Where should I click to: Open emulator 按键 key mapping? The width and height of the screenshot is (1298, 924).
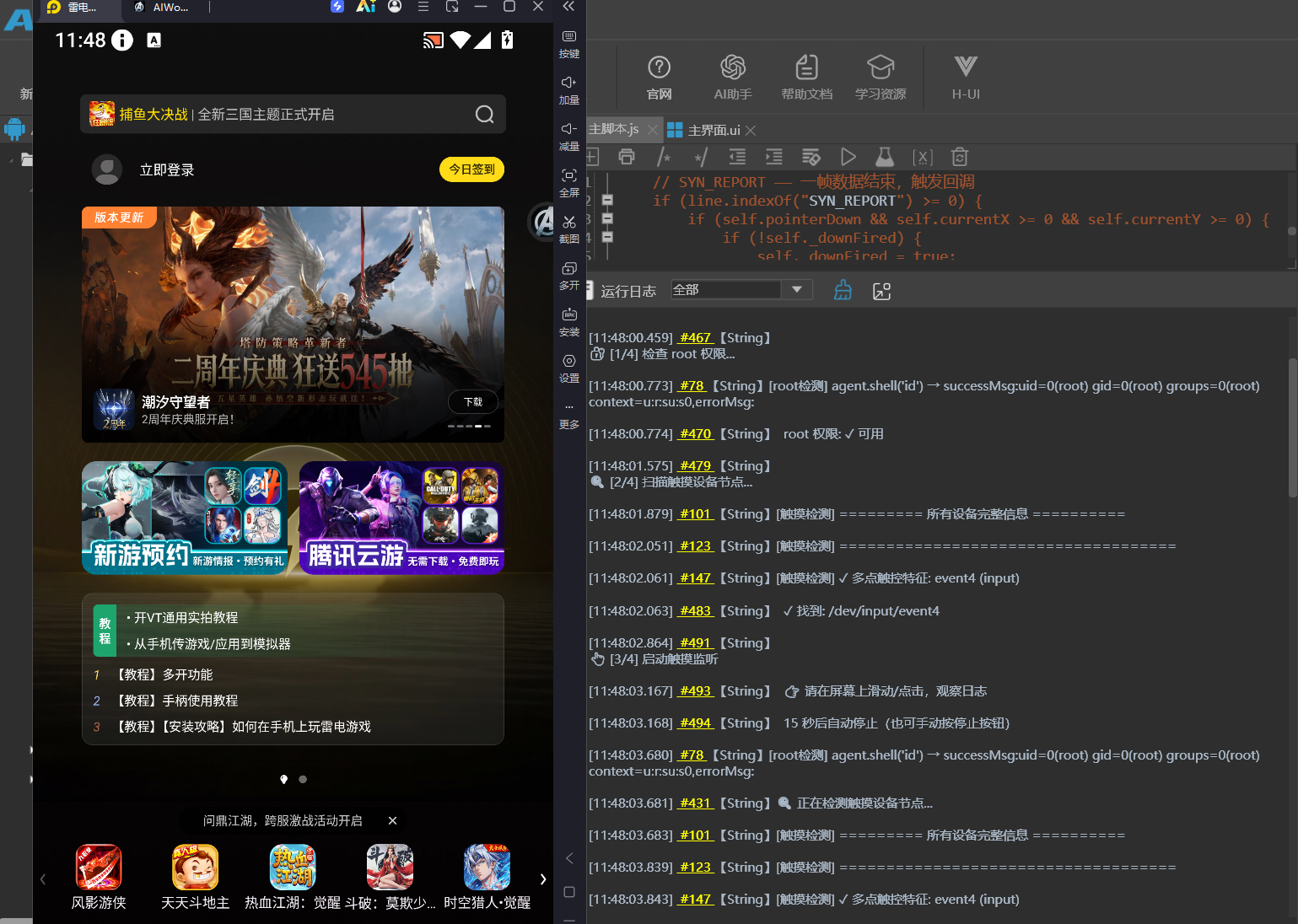tap(569, 44)
